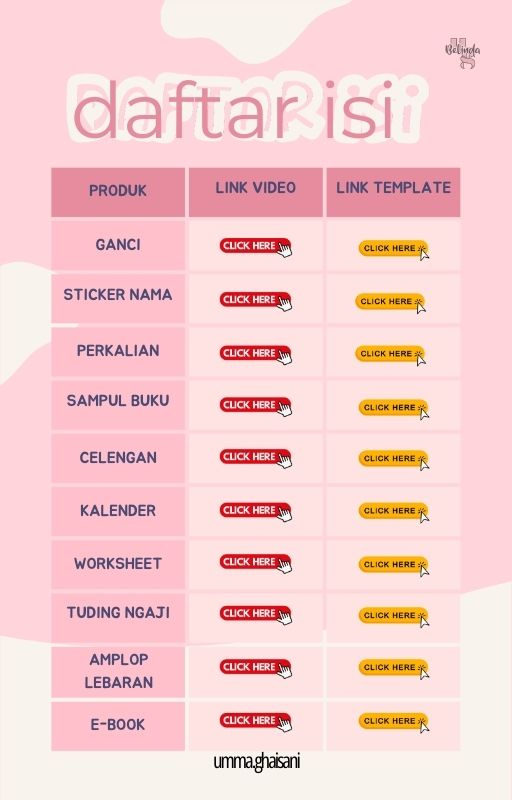Image resolution: width=512 pixels, height=800 pixels.
Task: Click the red video button for GANCI
Action: [x=255, y=246]
